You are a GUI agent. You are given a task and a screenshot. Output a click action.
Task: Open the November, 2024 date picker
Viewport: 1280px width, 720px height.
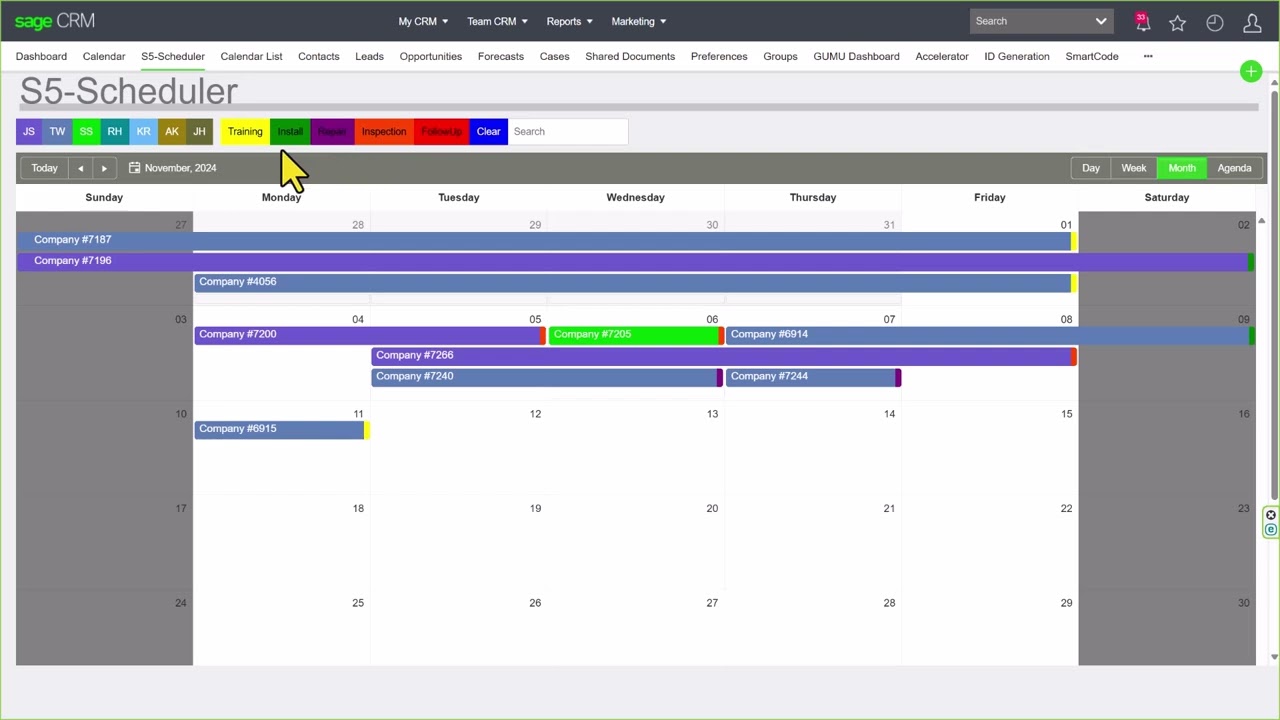172,168
